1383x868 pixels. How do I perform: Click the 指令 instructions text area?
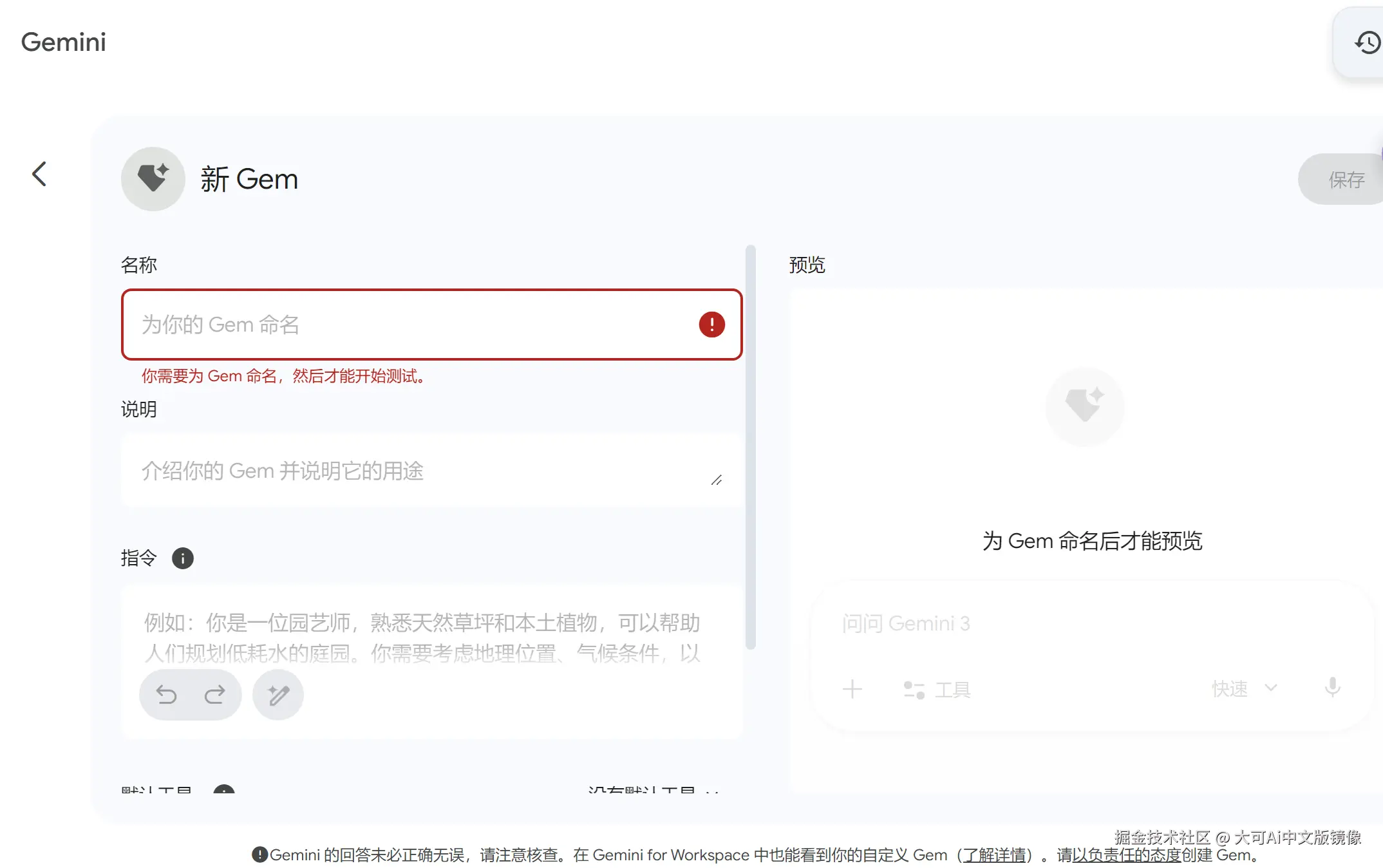click(x=422, y=637)
